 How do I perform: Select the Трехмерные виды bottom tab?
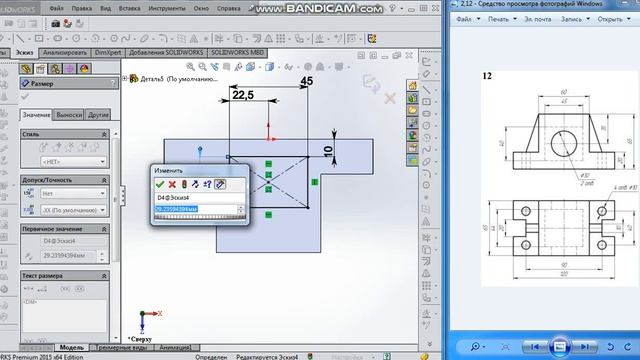tap(122, 347)
